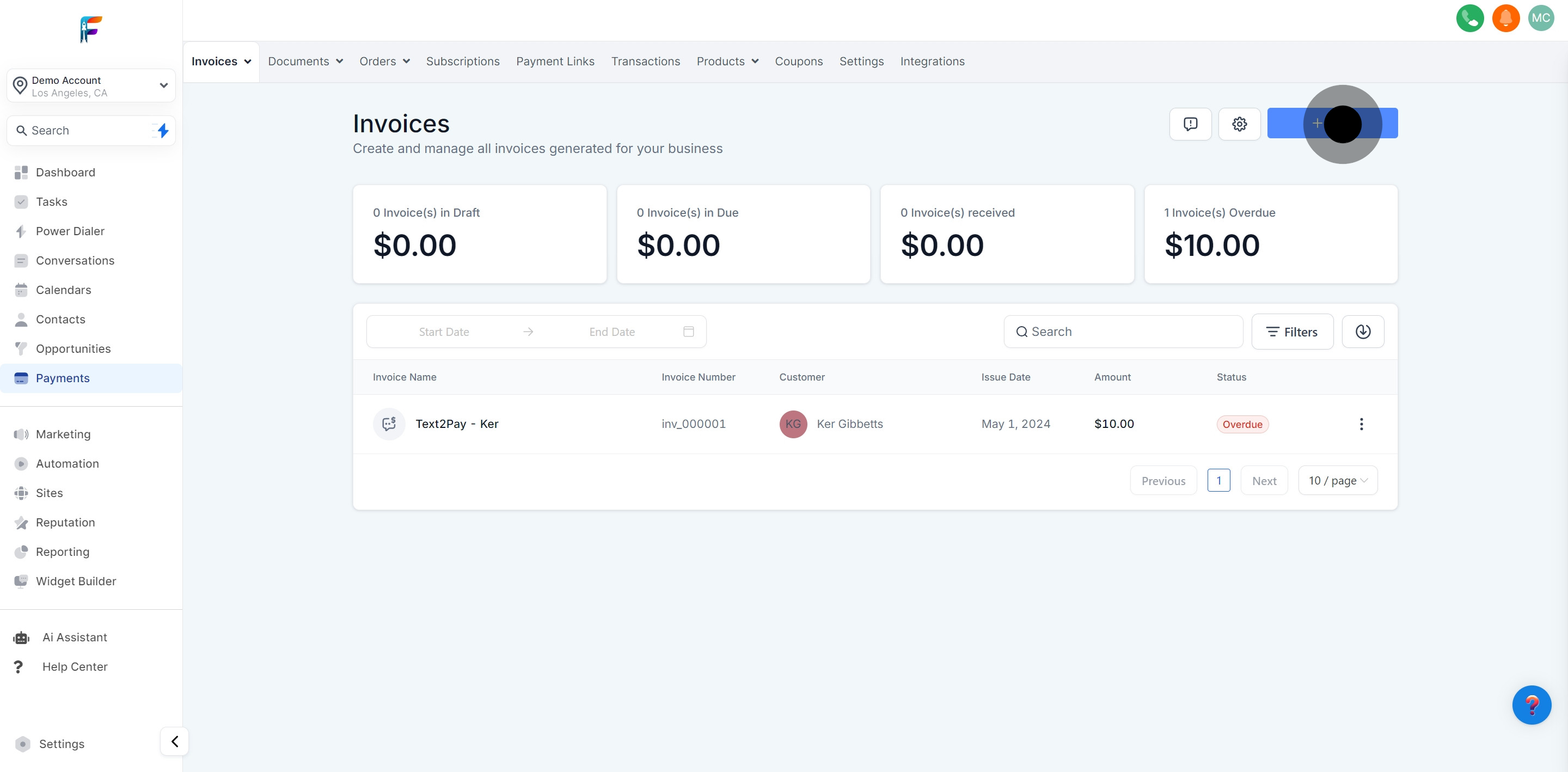Click the Next pagination button
The height and width of the screenshot is (772, 1568).
pos(1264,481)
